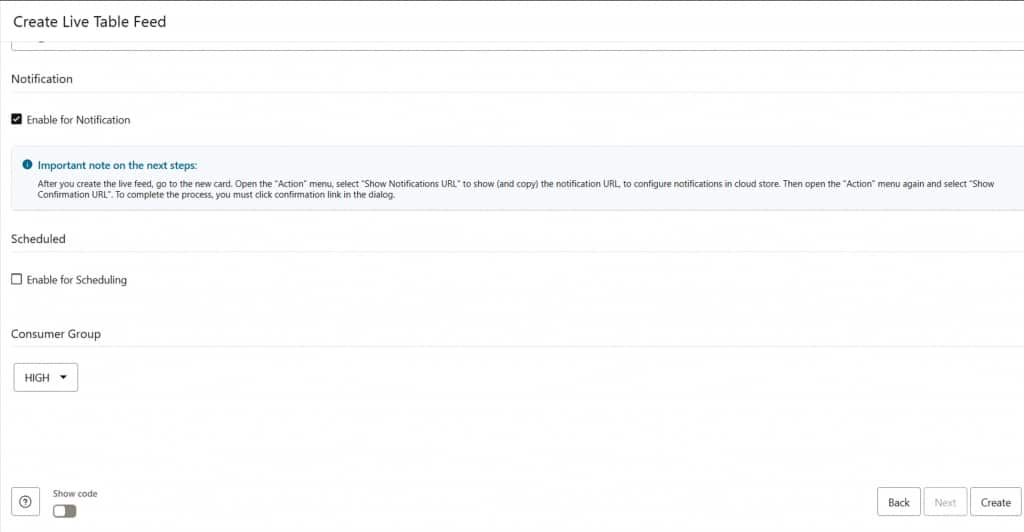Image resolution: width=1024 pixels, height=532 pixels.
Task: Click the Consumer Group section label
Action: pyautogui.click(x=56, y=333)
